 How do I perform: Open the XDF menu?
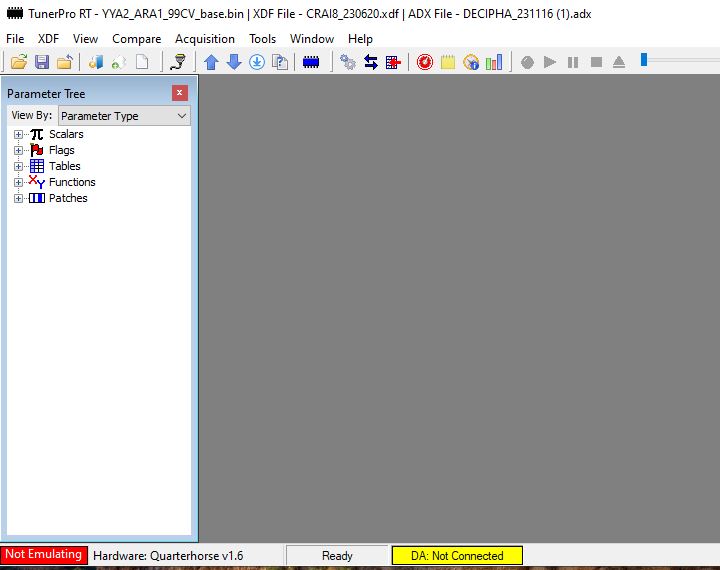coord(49,39)
